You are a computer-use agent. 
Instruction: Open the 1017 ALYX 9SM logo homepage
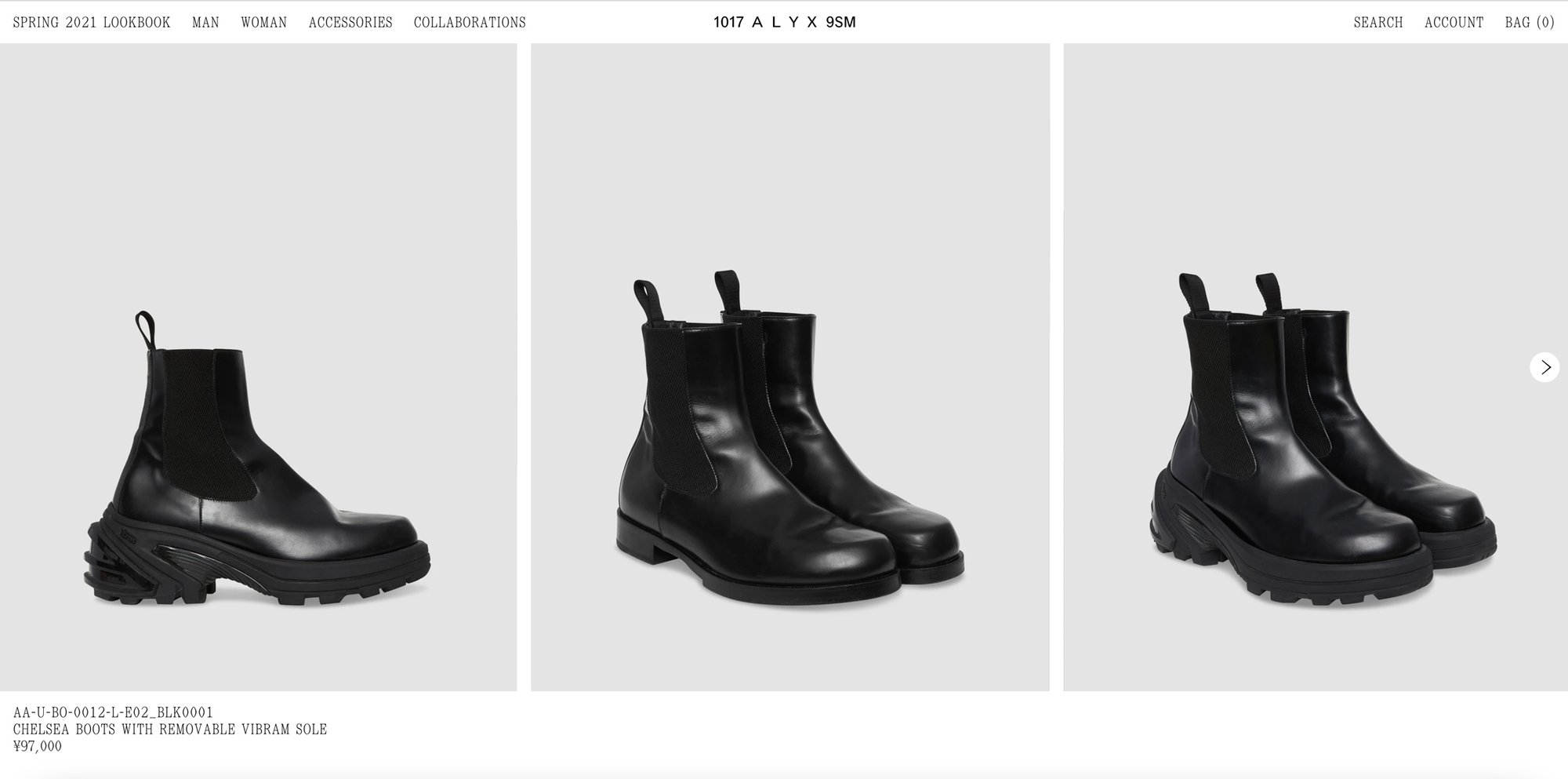pyautogui.click(x=784, y=22)
